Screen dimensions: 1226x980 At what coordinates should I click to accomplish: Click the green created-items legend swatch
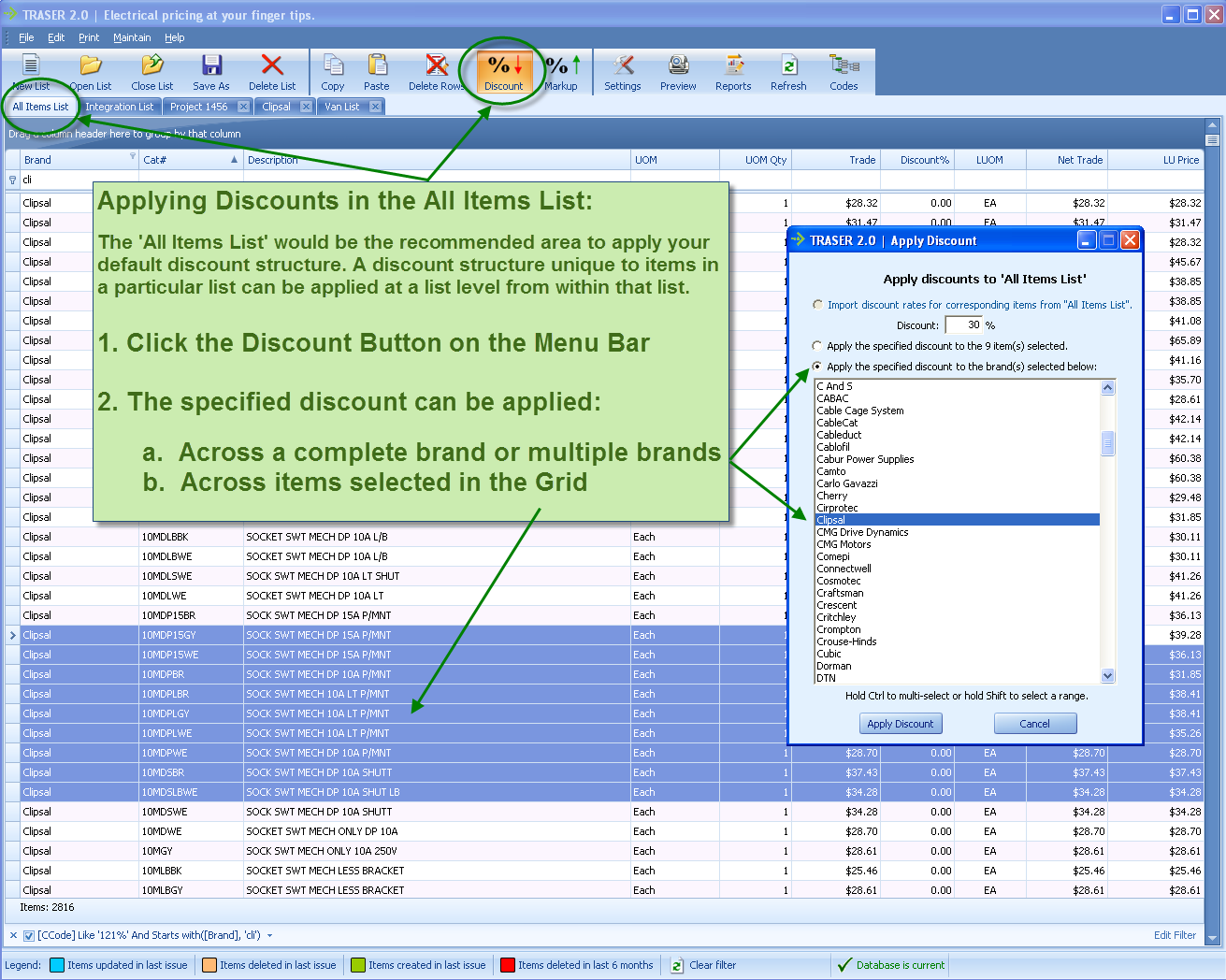coord(357,965)
